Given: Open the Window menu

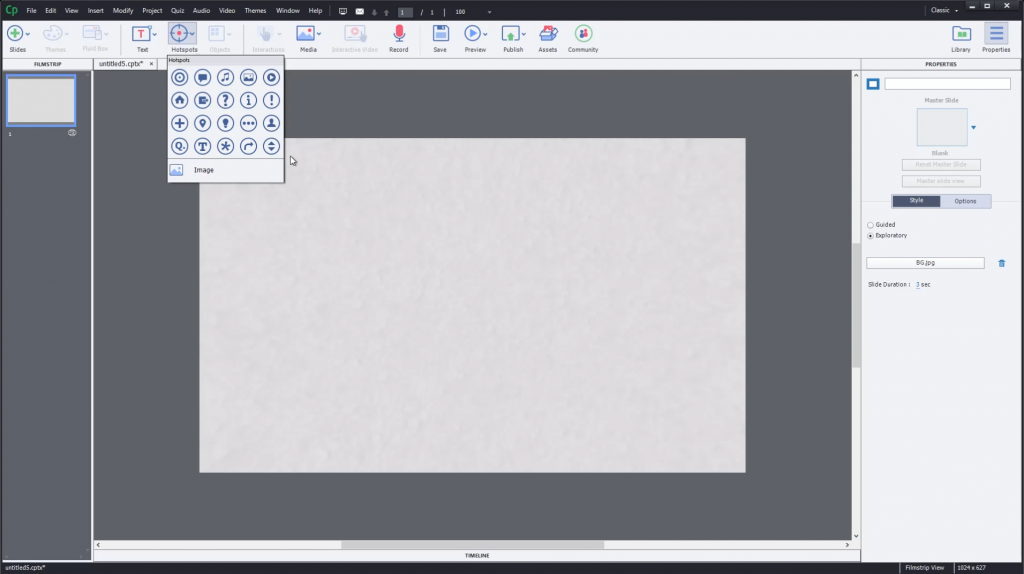Looking at the screenshot, I should tap(287, 10).
